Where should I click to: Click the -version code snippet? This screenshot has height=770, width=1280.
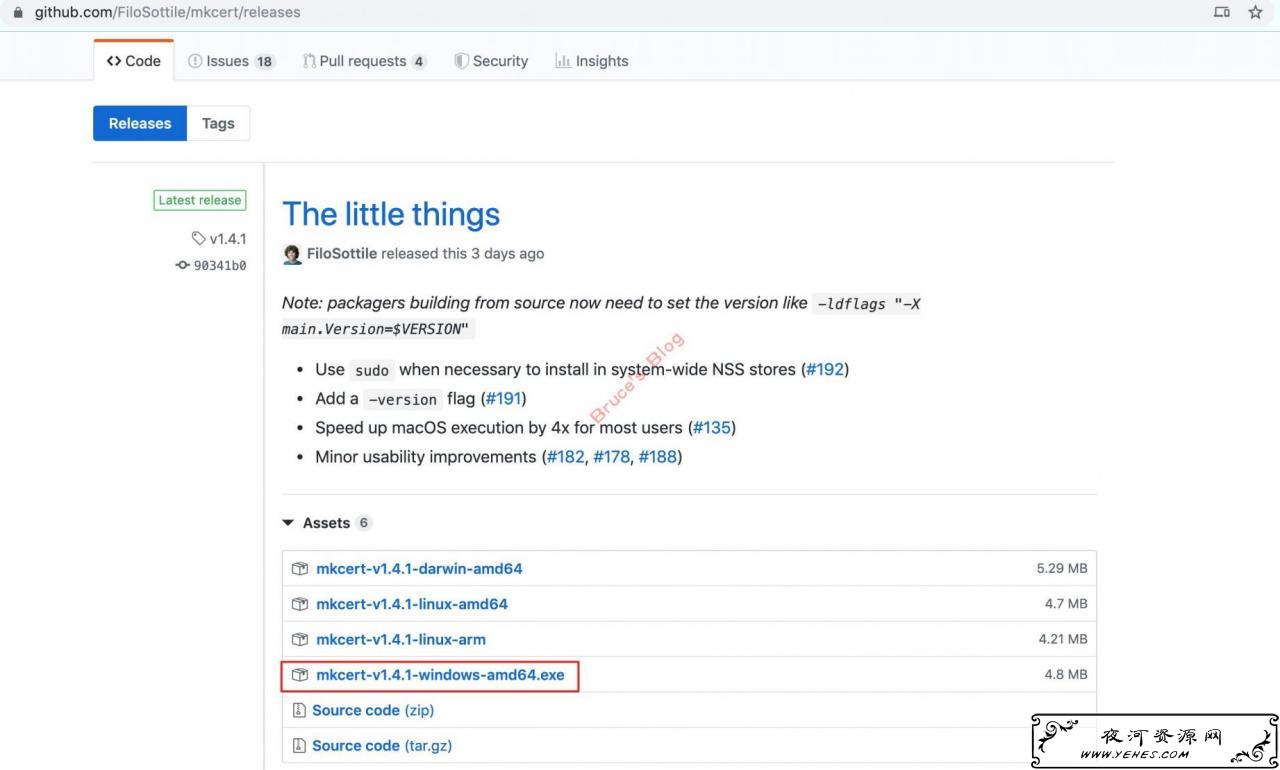pos(403,399)
